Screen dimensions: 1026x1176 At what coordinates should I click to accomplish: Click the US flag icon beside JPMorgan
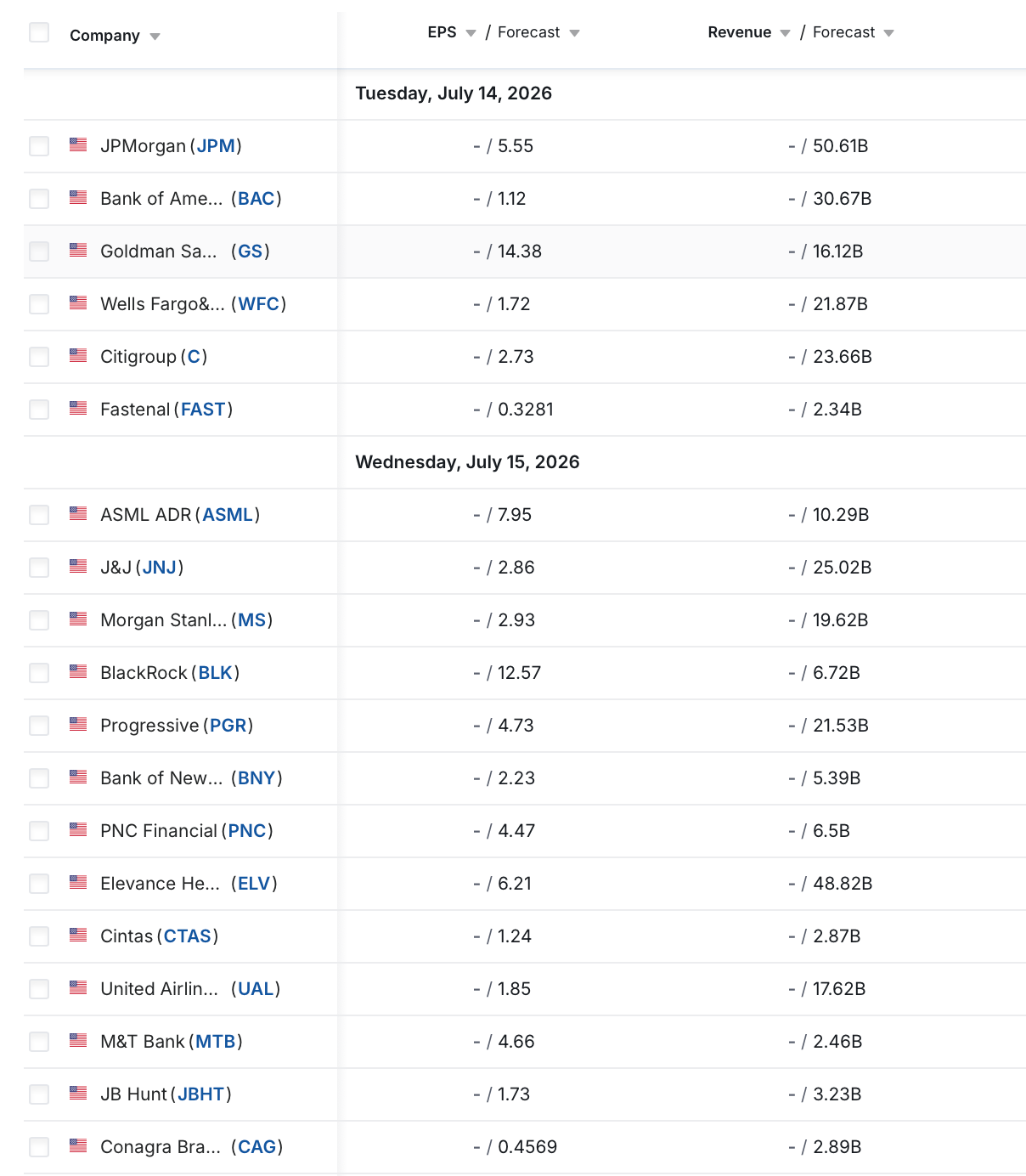[x=78, y=144]
